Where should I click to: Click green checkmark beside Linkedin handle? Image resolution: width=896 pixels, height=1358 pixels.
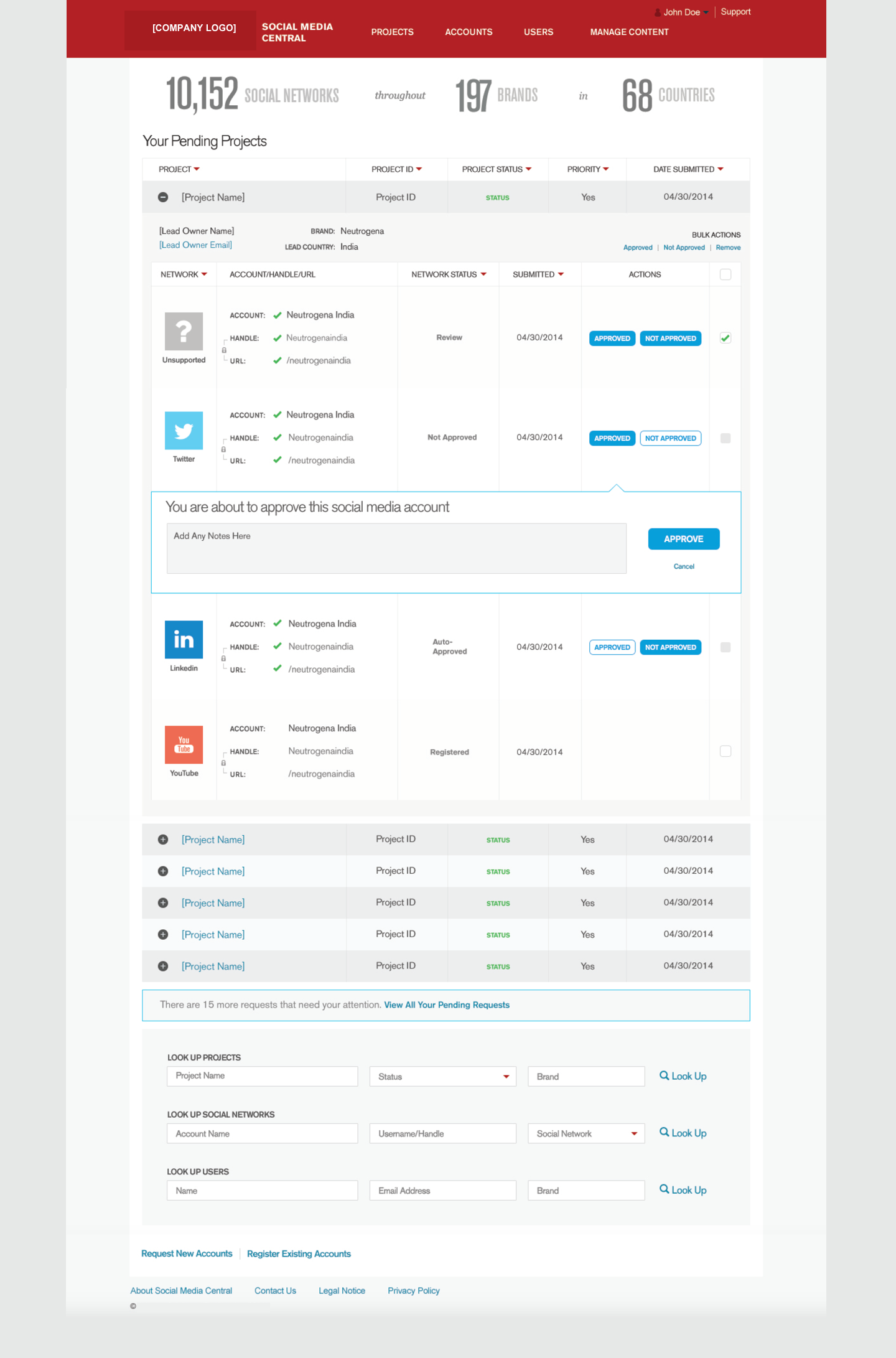(x=278, y=646)
